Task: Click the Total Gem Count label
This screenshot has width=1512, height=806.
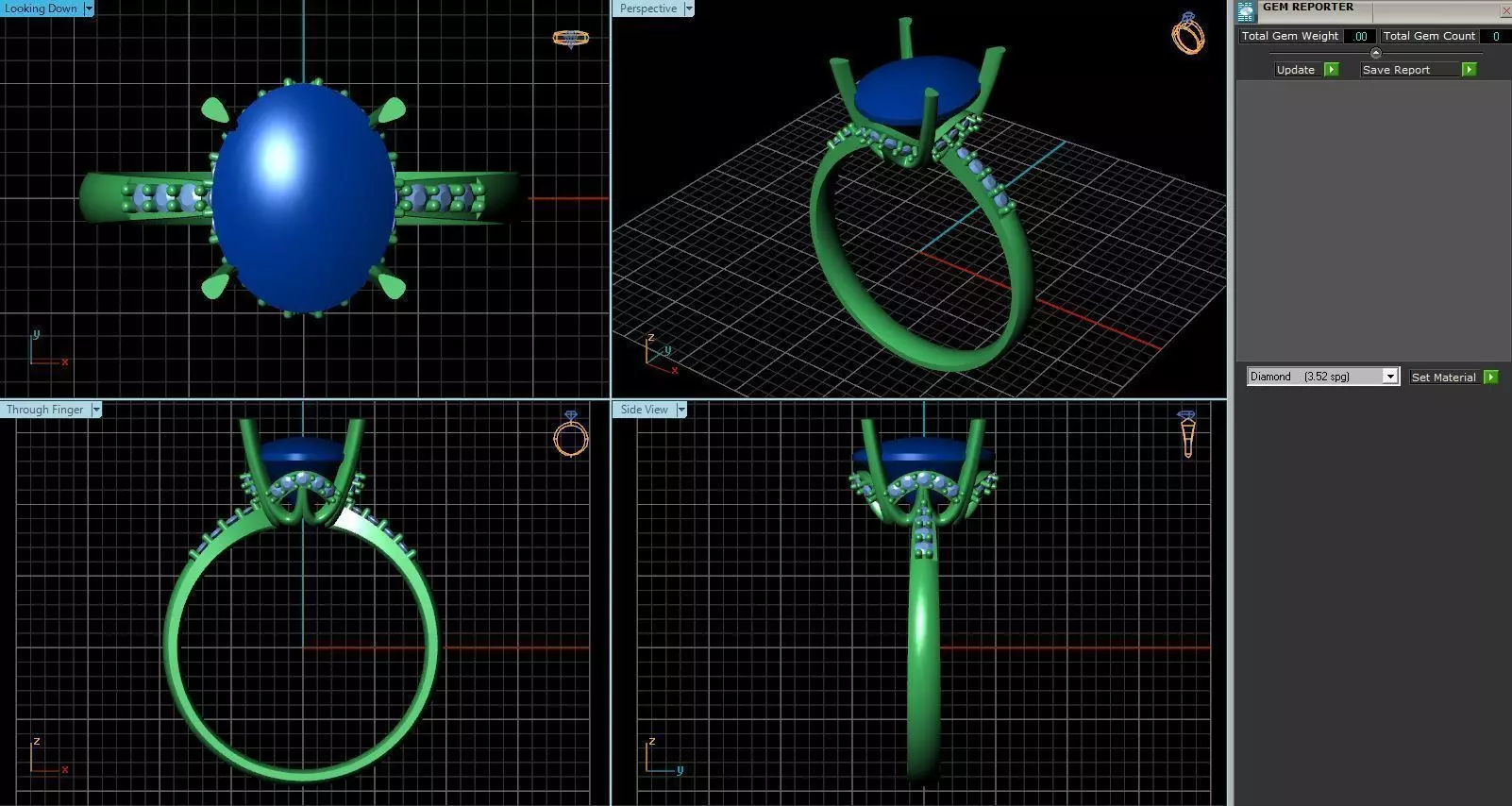Action: [1429, 36]
